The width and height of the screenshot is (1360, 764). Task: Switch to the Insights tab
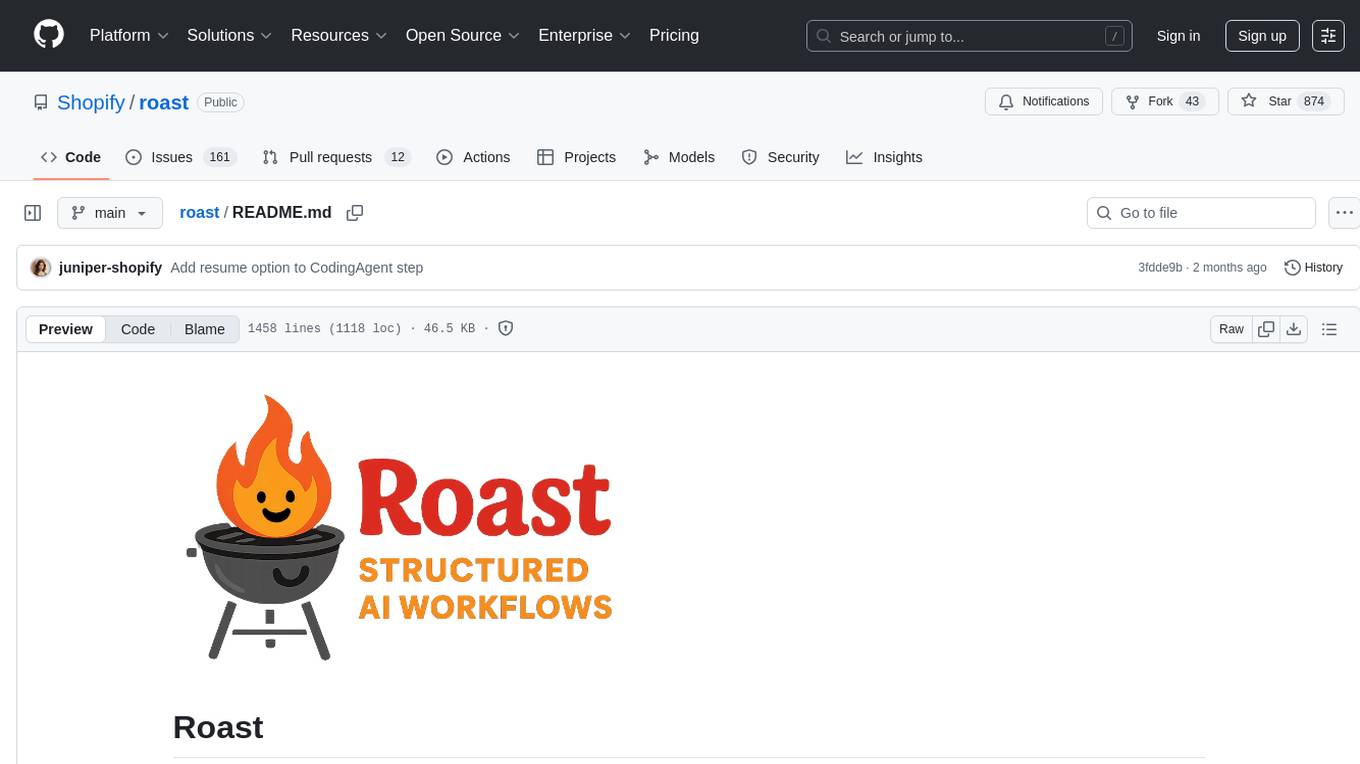(x=884, y=157)
